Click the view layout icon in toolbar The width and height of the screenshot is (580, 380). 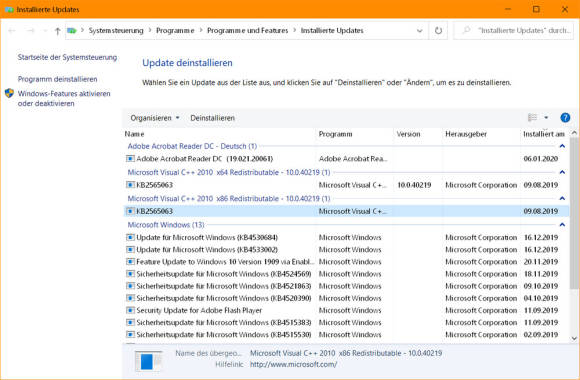tap(532, 118)
